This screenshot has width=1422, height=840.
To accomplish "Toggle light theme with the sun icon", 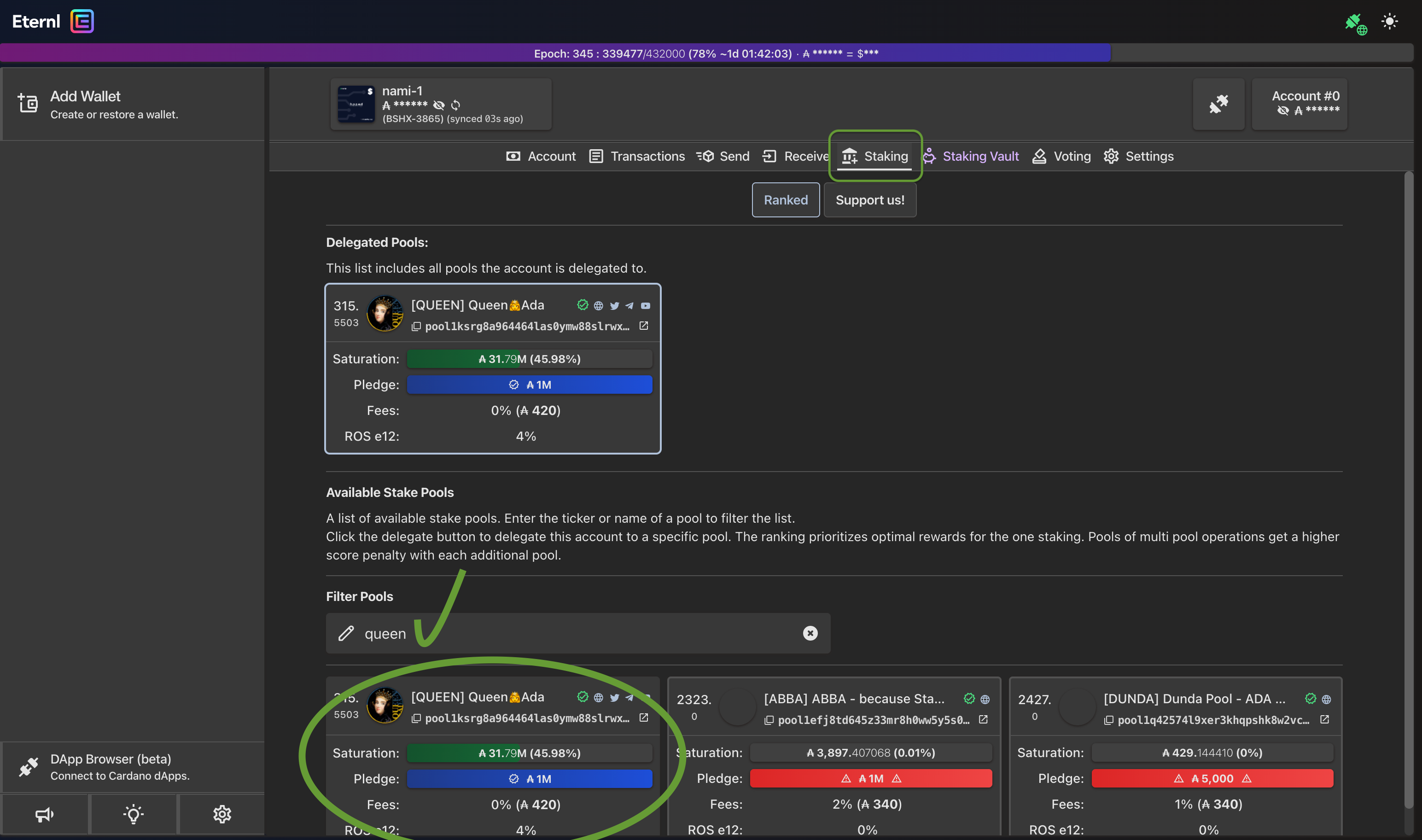I will pos(1389,22).
